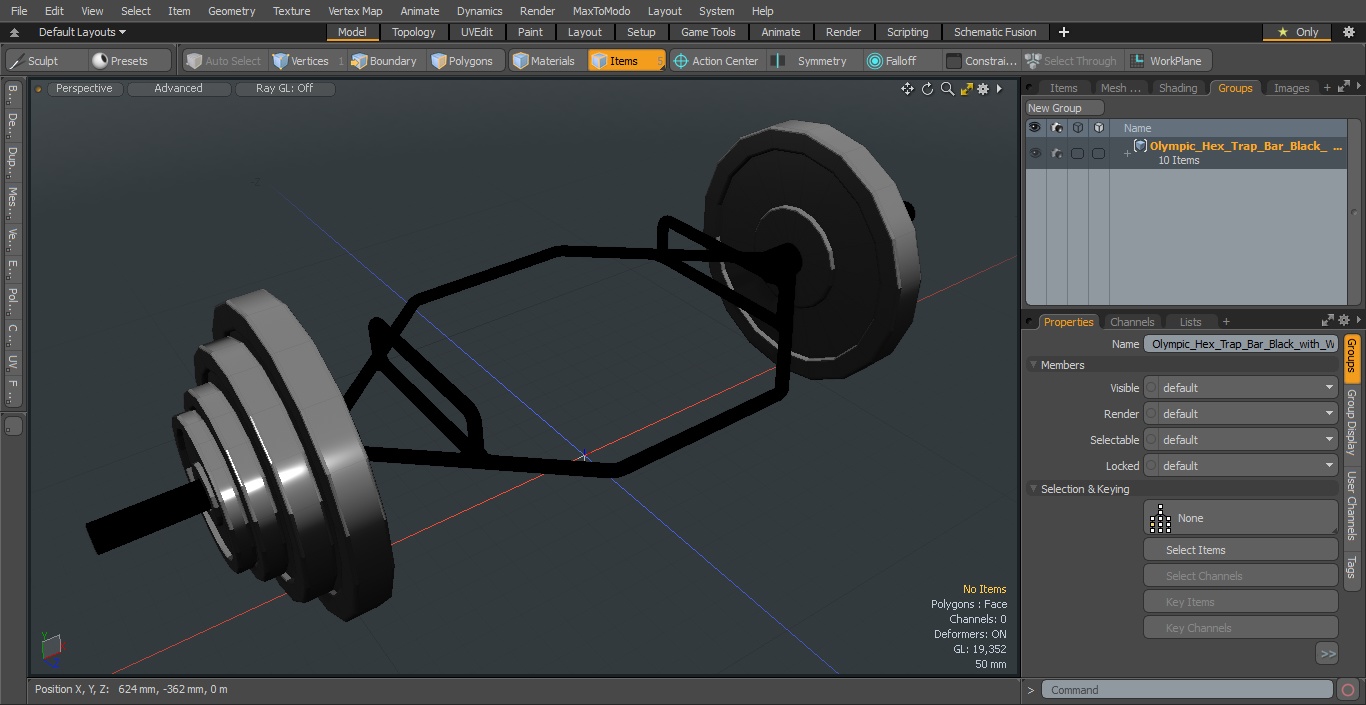Toggle the Ray GL: Off button
Screen dimensions: 1366x705
284,88
